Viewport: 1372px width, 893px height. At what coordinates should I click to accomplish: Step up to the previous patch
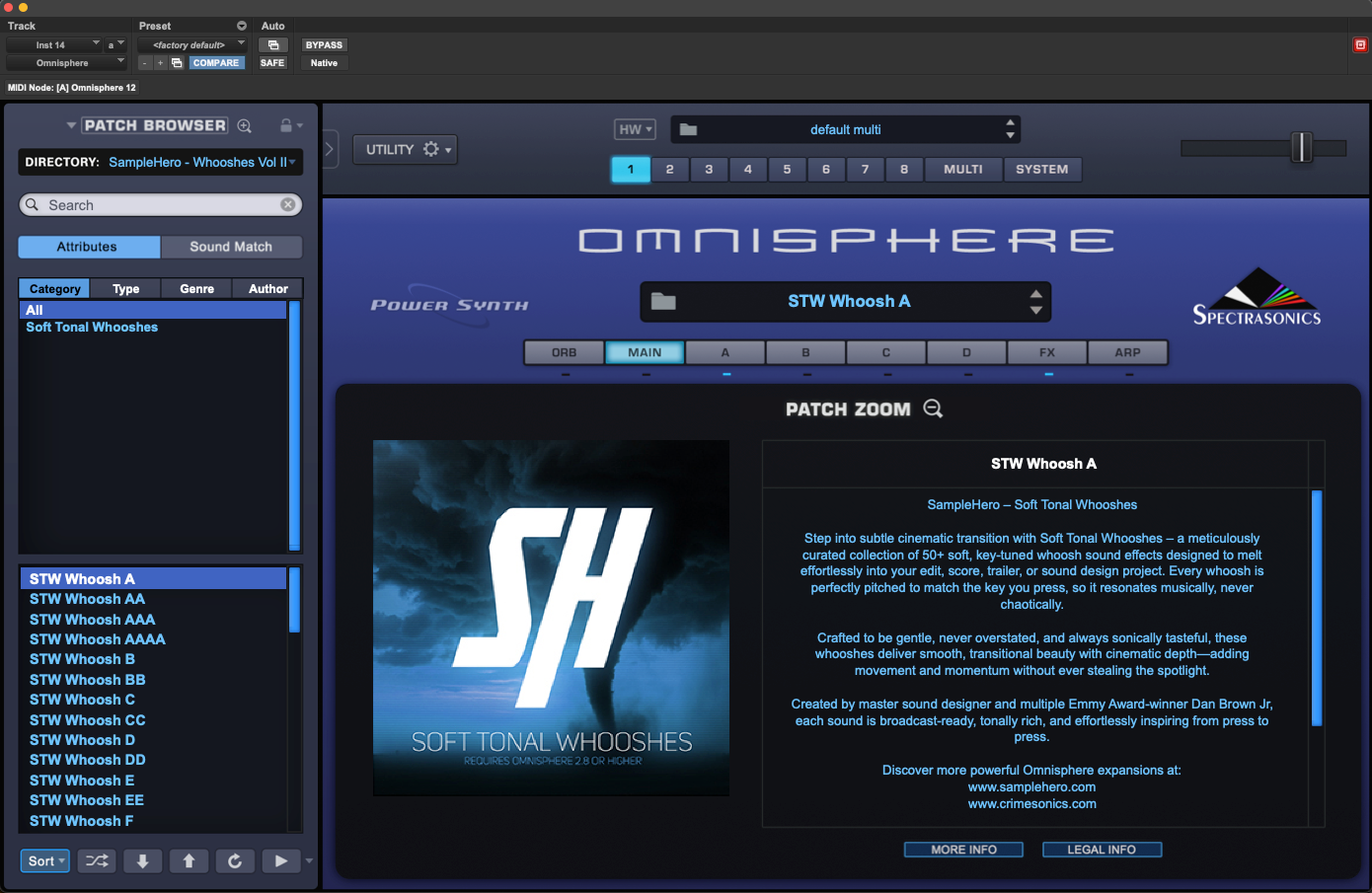189,860
